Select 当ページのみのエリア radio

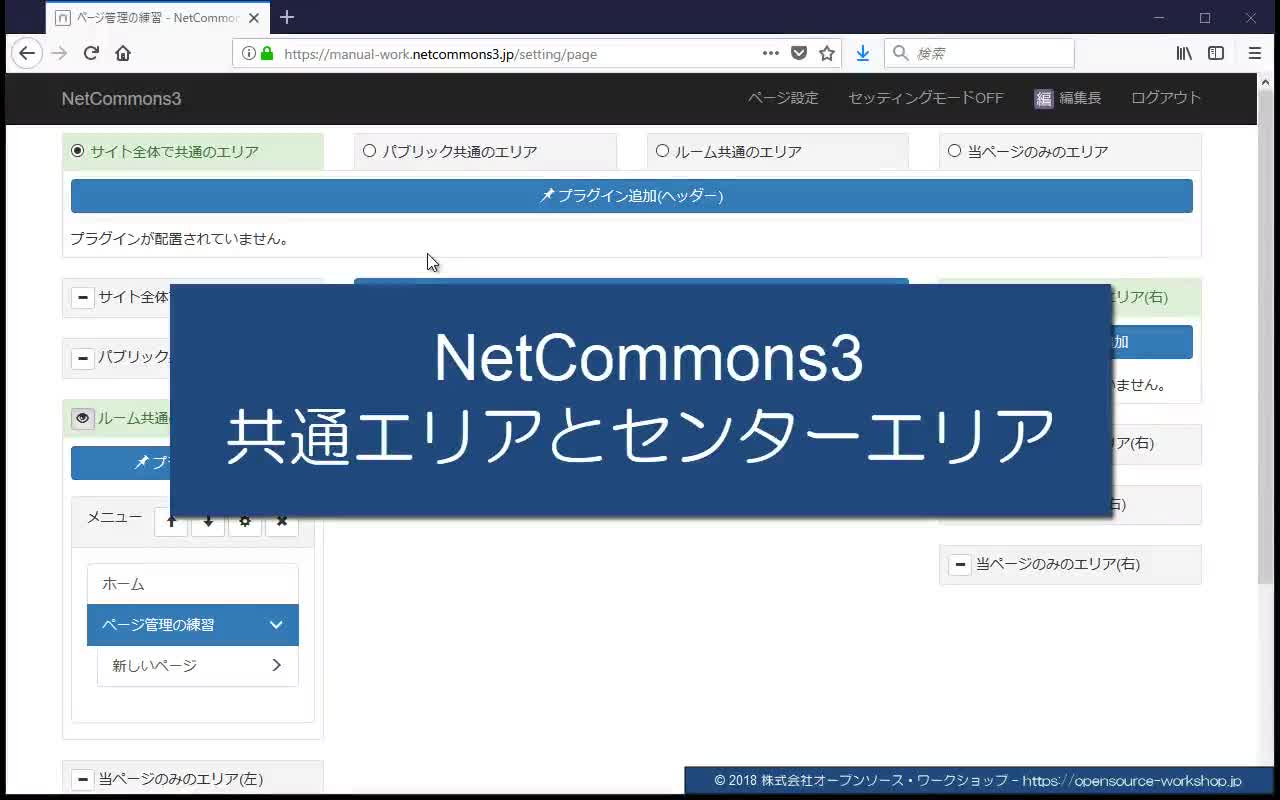coord(954,151)
